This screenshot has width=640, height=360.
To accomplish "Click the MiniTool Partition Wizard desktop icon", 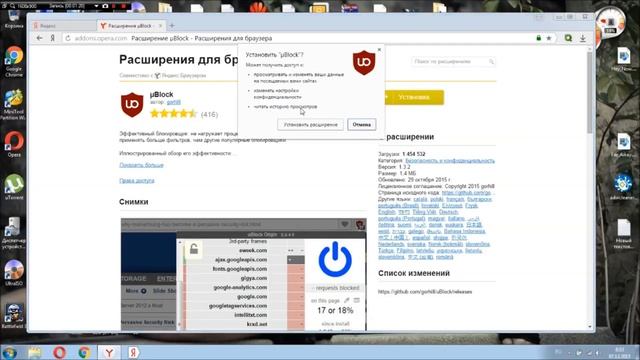I will [13, 105].
